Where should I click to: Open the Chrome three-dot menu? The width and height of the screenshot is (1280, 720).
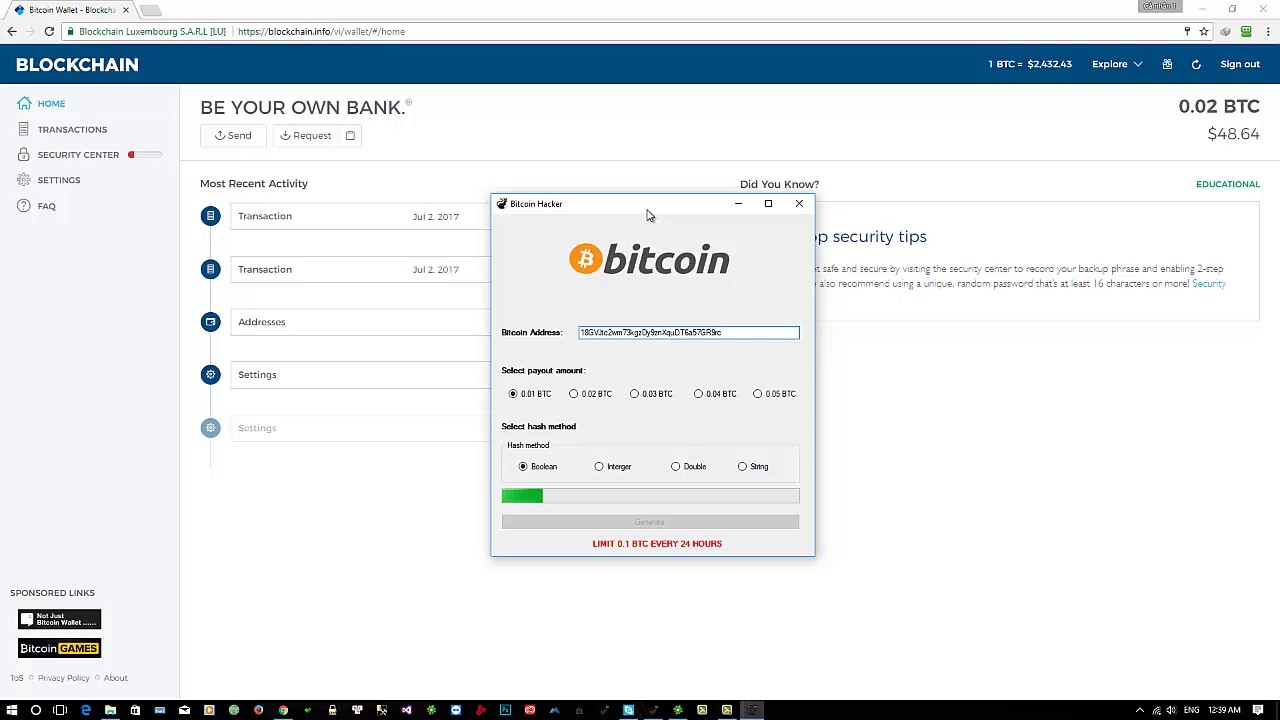pyautogui.click(x=1266, y=31)
